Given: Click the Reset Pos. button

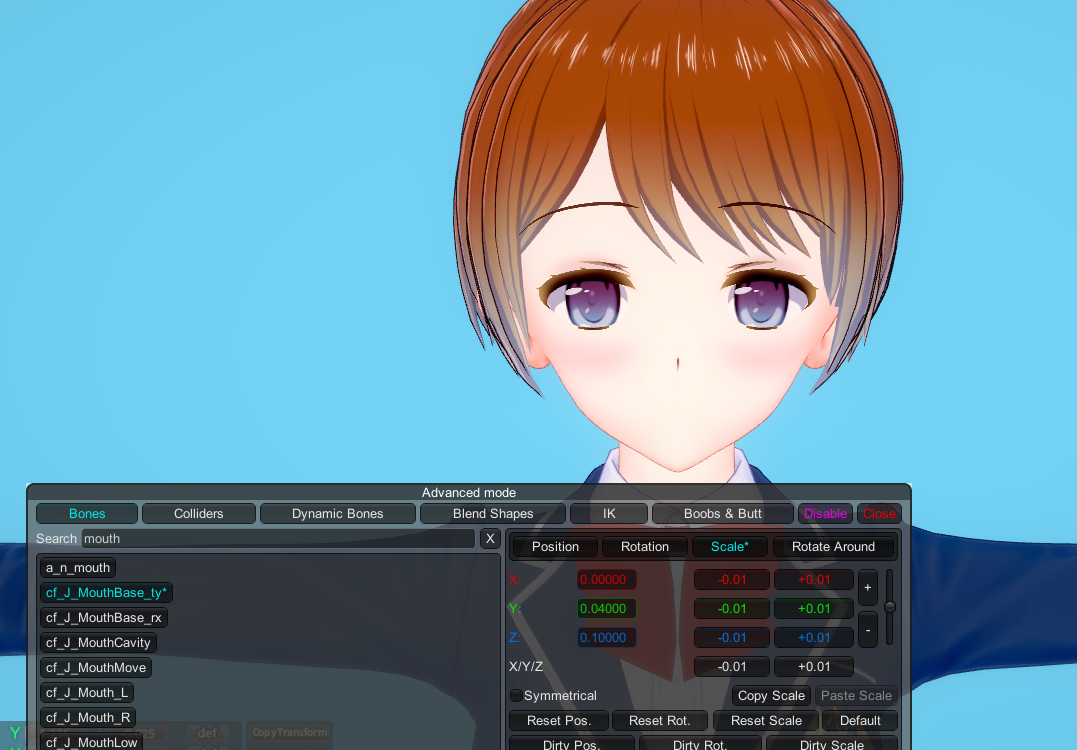Looking at the screenshot, I should click(558, 720).
